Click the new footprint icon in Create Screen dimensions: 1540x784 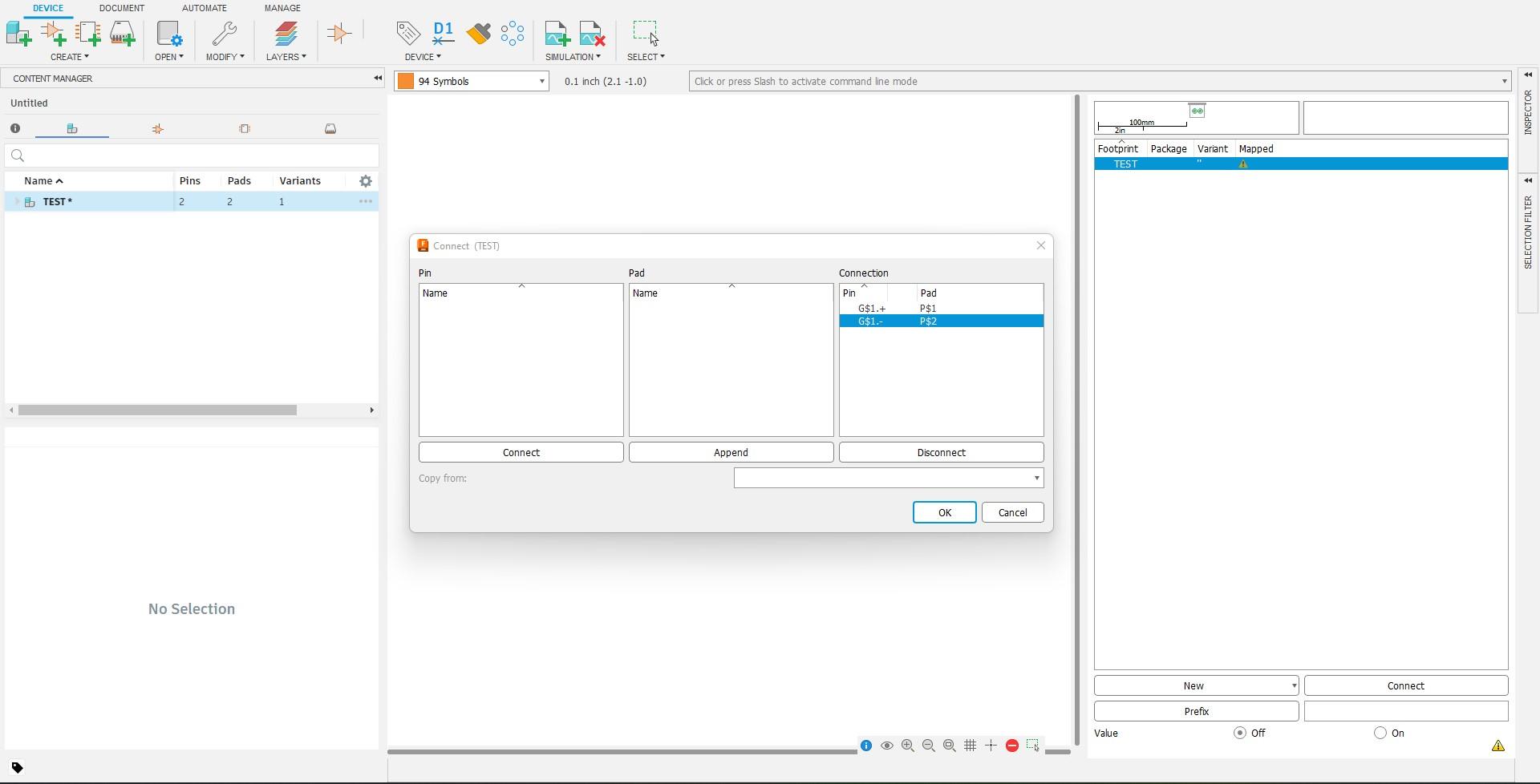[x=88, y=34]
